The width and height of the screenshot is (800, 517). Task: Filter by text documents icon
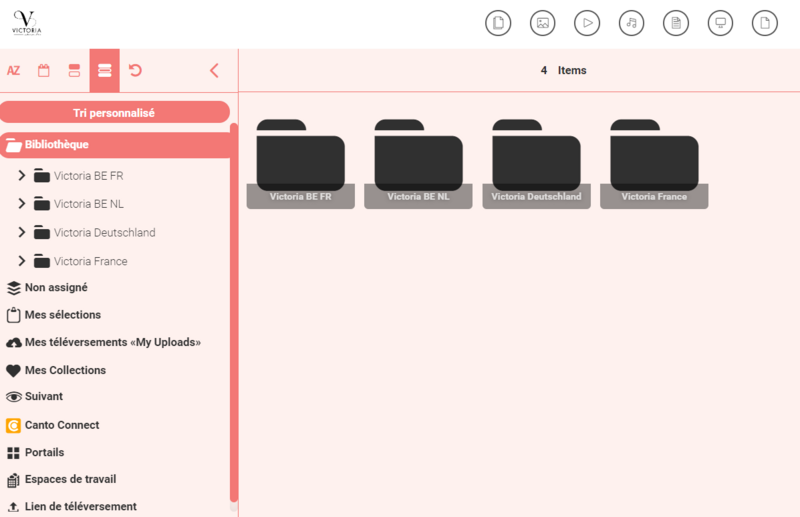tap(675, 22)
